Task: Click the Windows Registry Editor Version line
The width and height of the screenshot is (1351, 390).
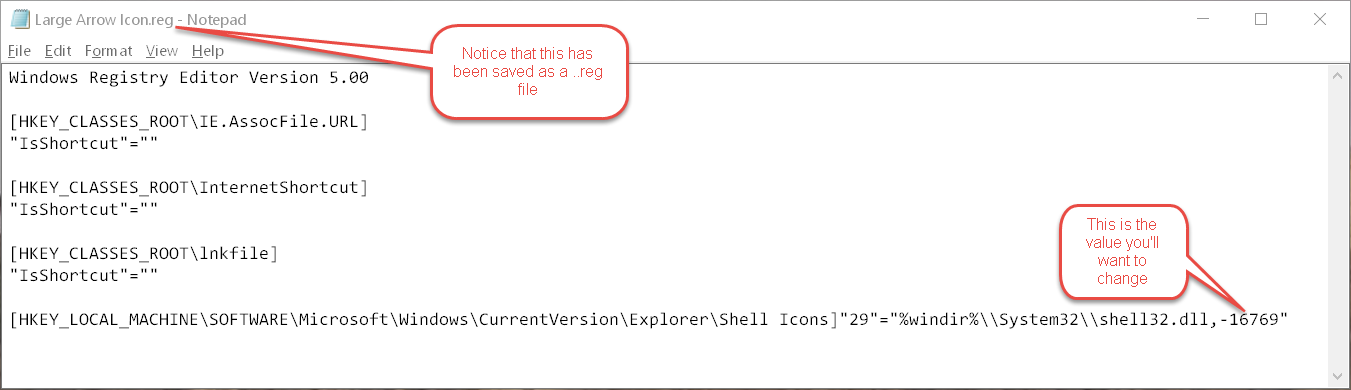Action: click(189, 77)
